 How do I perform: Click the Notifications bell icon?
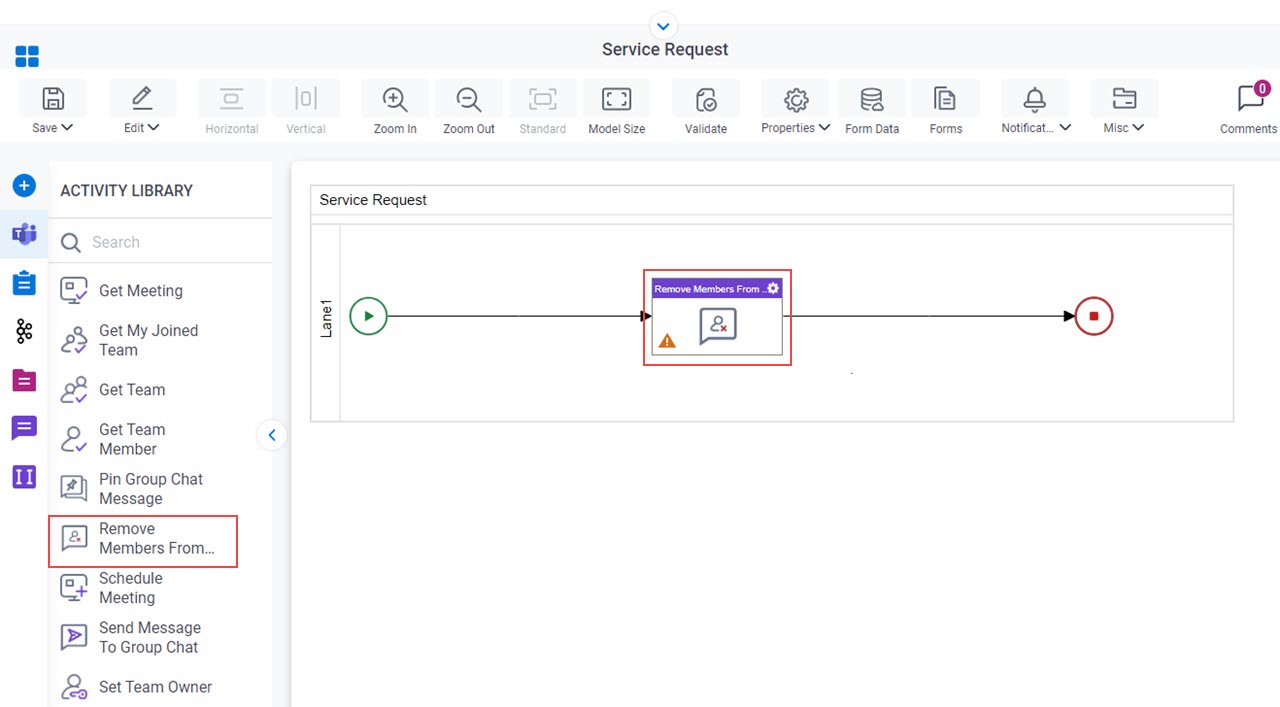[1035, 99]
